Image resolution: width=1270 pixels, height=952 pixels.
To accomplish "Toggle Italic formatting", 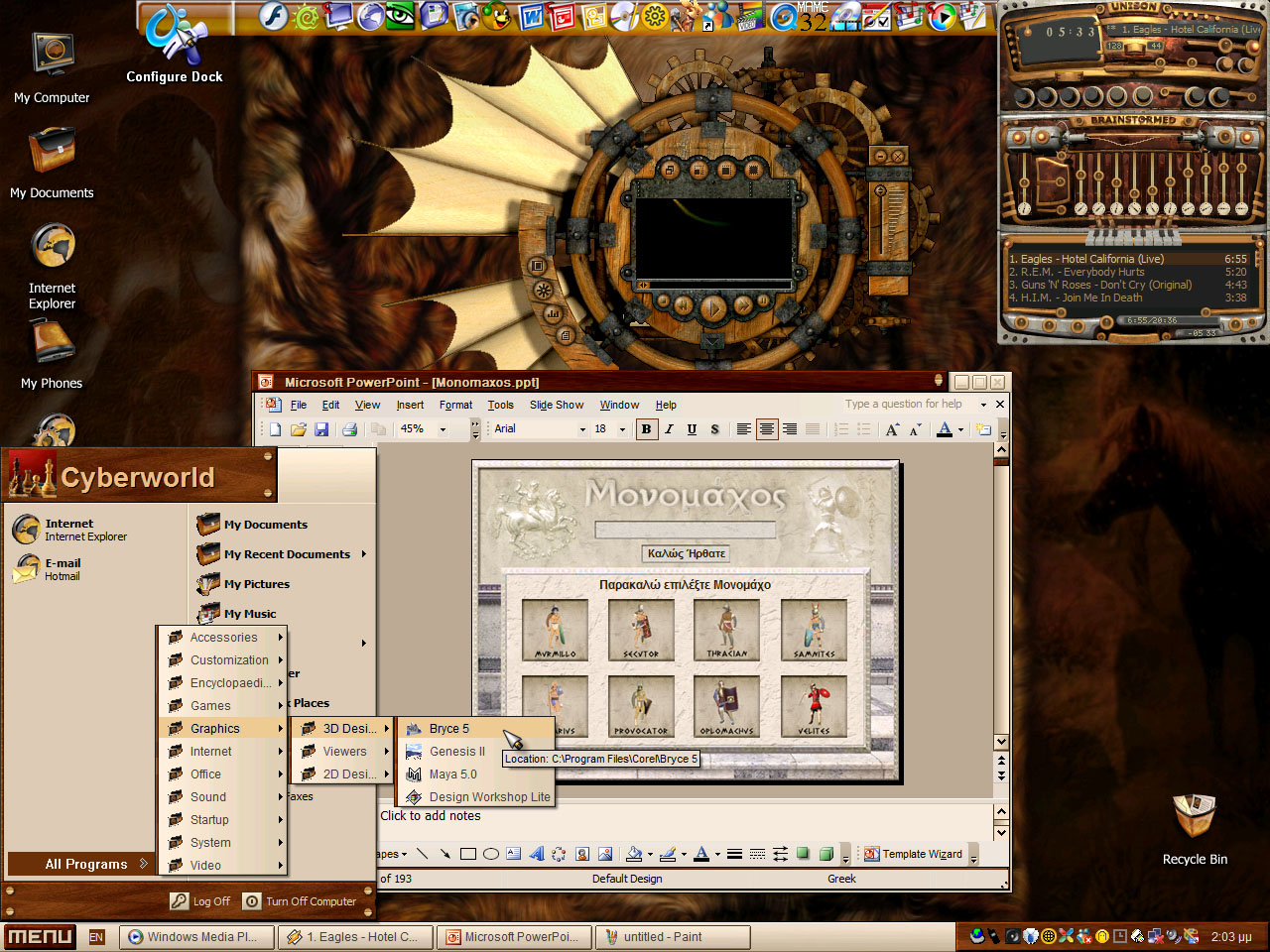I will [669, 429].
